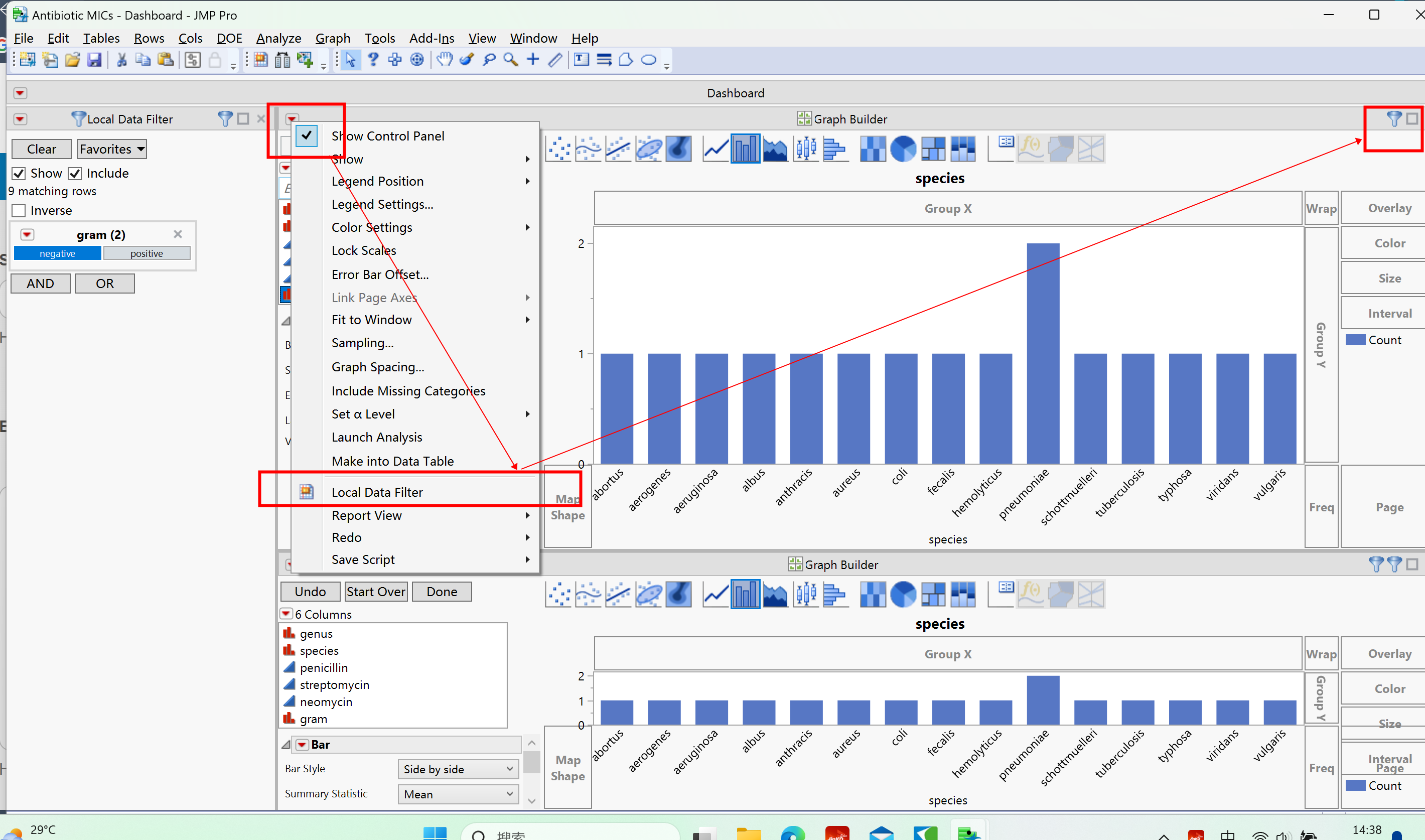Select Pie chart element in top Graph Builder
Screen dimensions: 1425x840
(x=903, y=149)
